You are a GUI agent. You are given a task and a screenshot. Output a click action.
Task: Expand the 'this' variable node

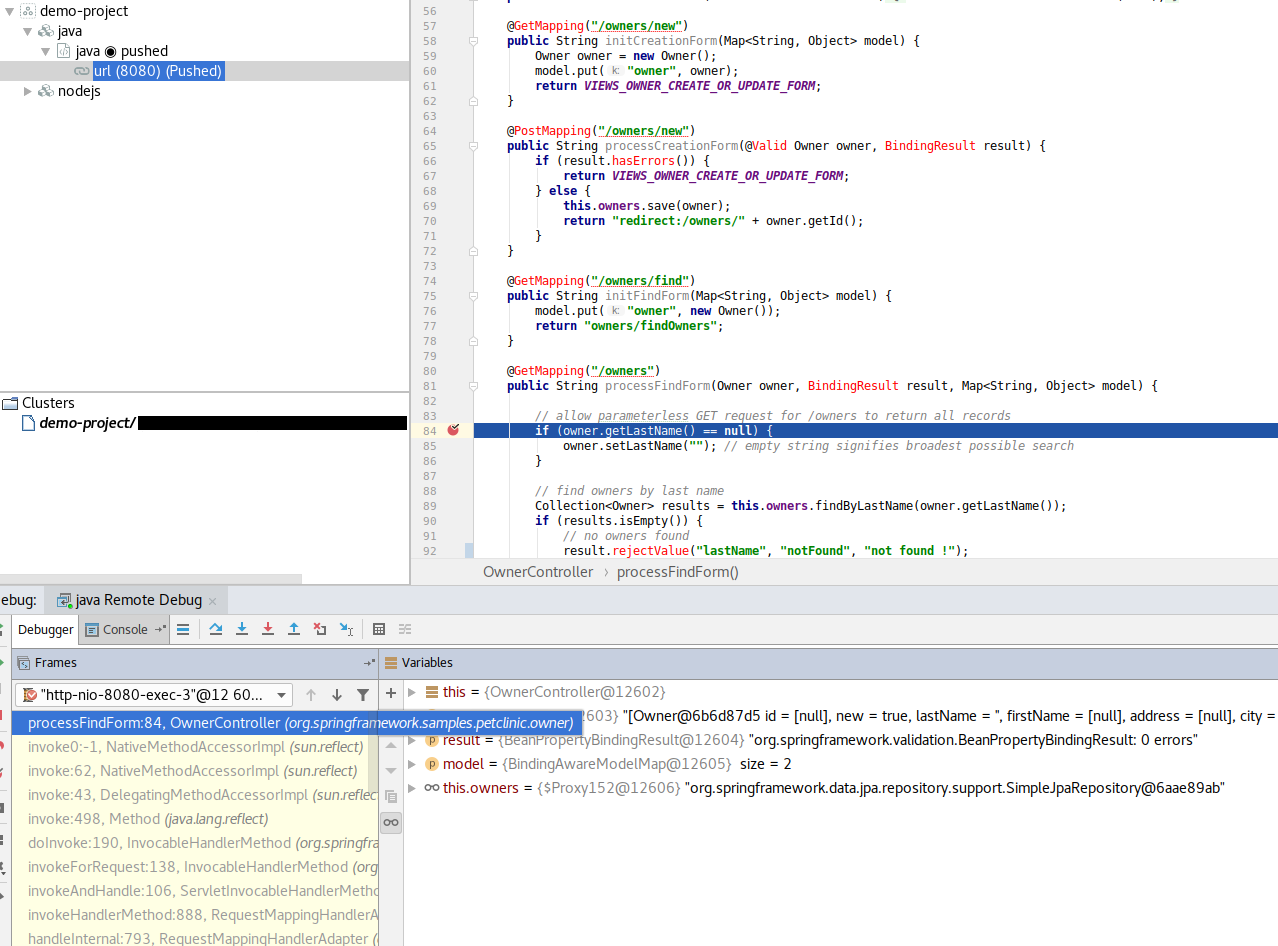[412, 692]
